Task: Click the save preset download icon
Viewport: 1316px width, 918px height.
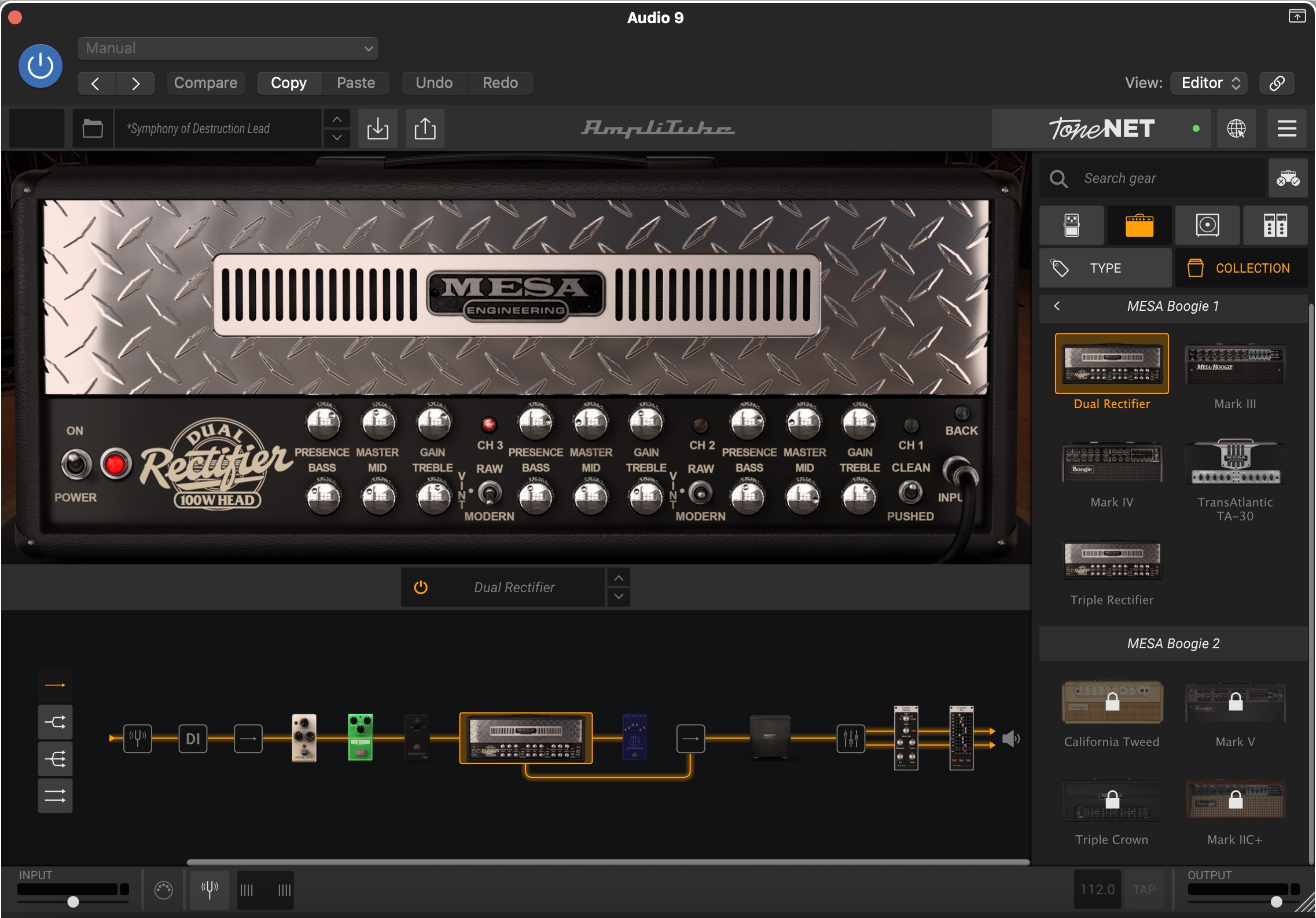Action: click(x=378, y=128)
